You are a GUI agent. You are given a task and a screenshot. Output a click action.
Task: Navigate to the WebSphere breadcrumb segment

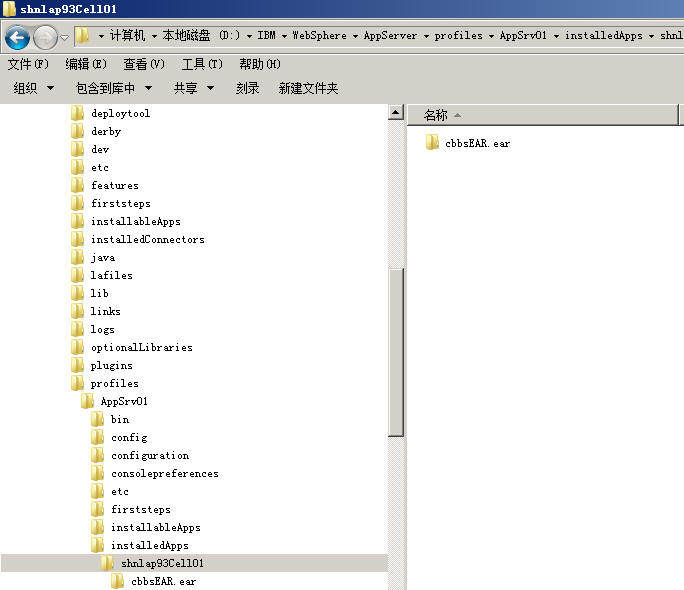coord(319,35)
